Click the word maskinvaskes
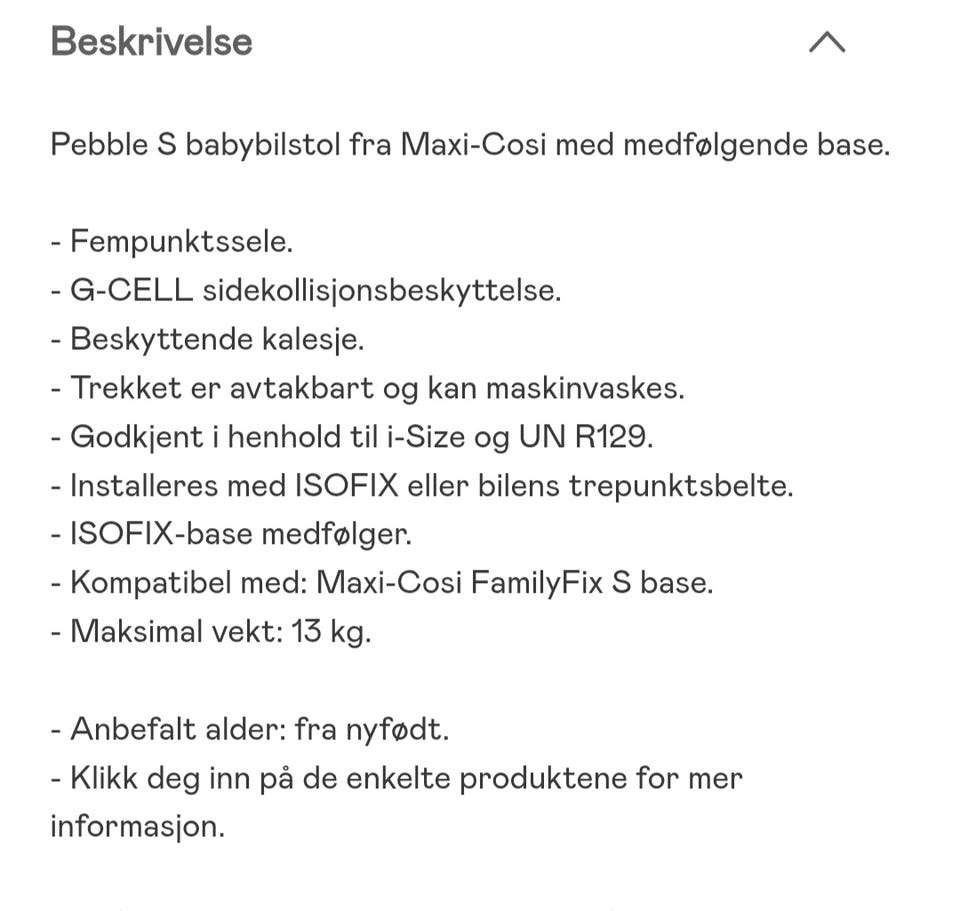 pyautogui.click(x=585, y=389)
